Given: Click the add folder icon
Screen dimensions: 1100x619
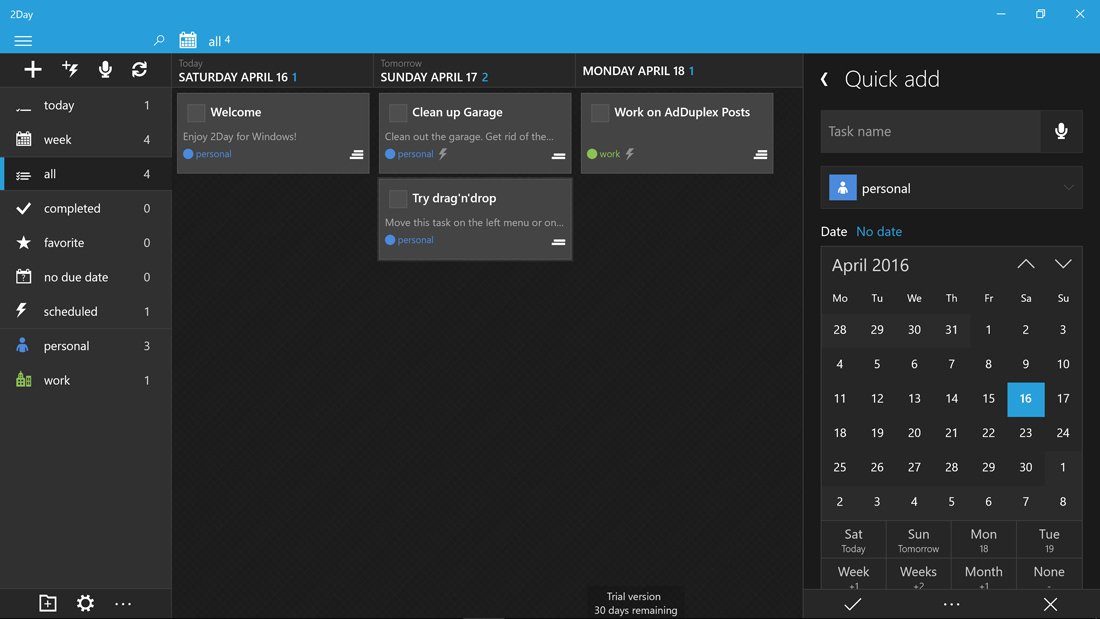Looking at the screenshot, I should tap(48, 603).
